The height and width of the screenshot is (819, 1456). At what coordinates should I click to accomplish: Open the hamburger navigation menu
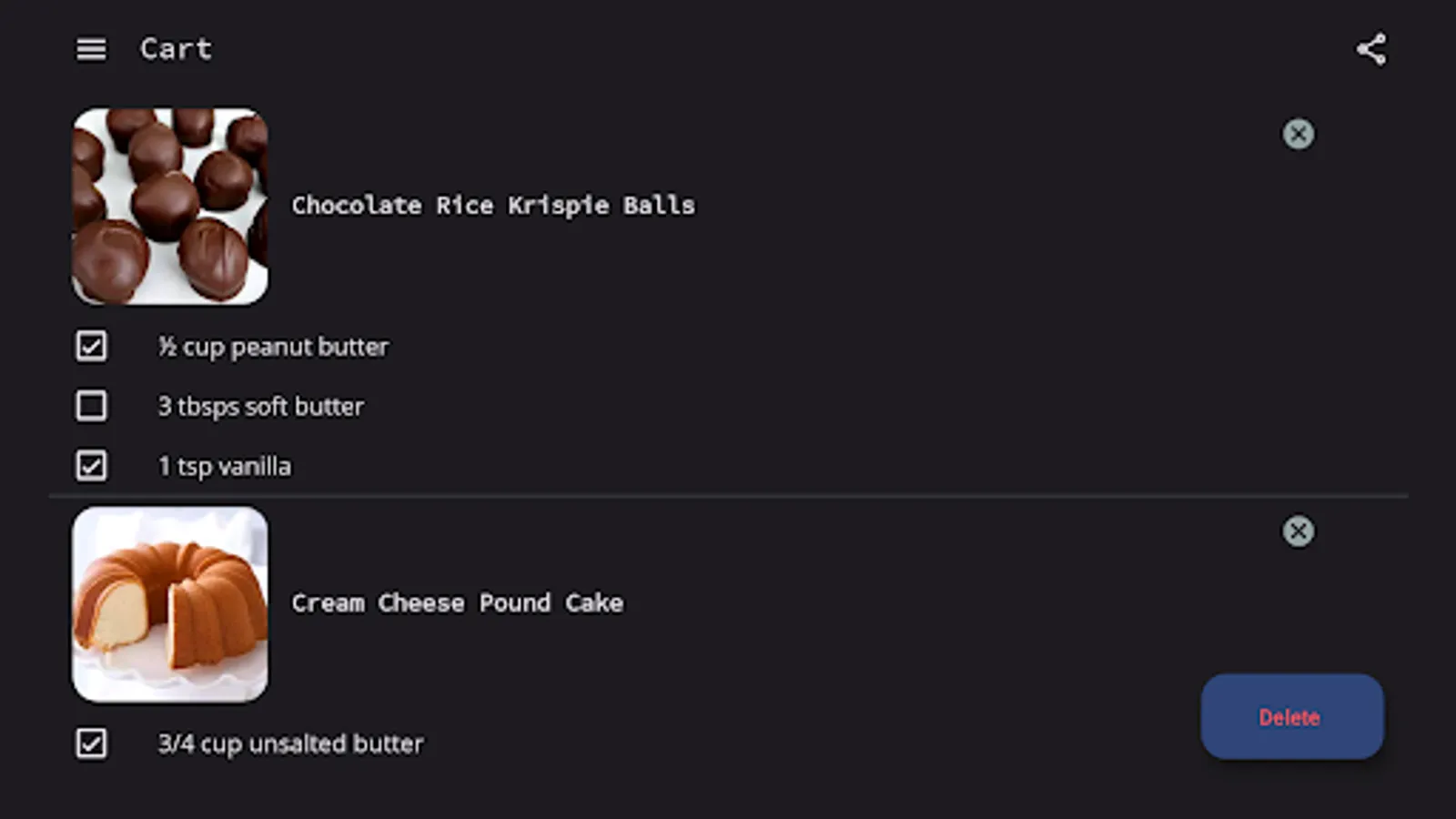coord(91,49)
